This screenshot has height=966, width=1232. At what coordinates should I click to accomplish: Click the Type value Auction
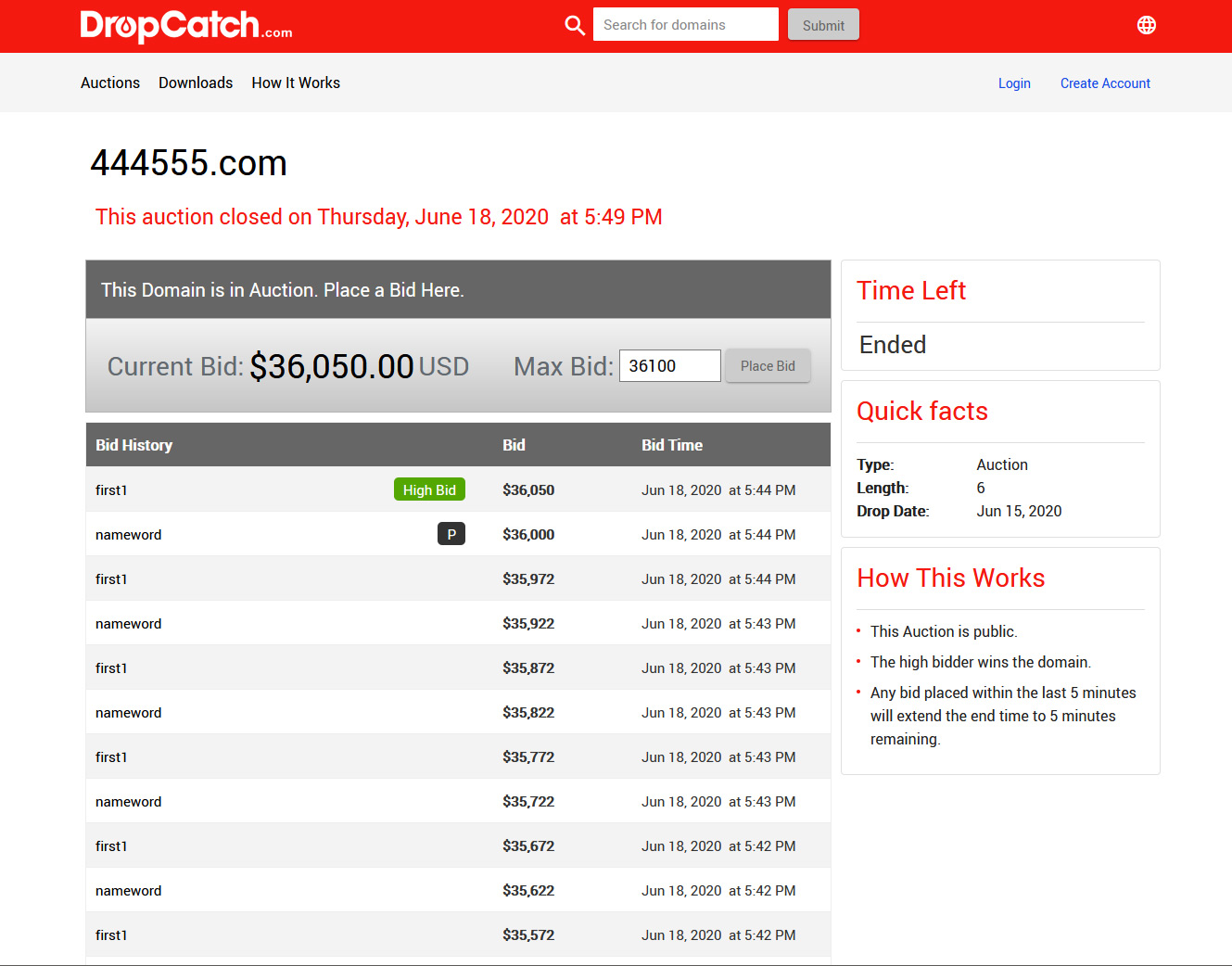[x=1002, y=464]
